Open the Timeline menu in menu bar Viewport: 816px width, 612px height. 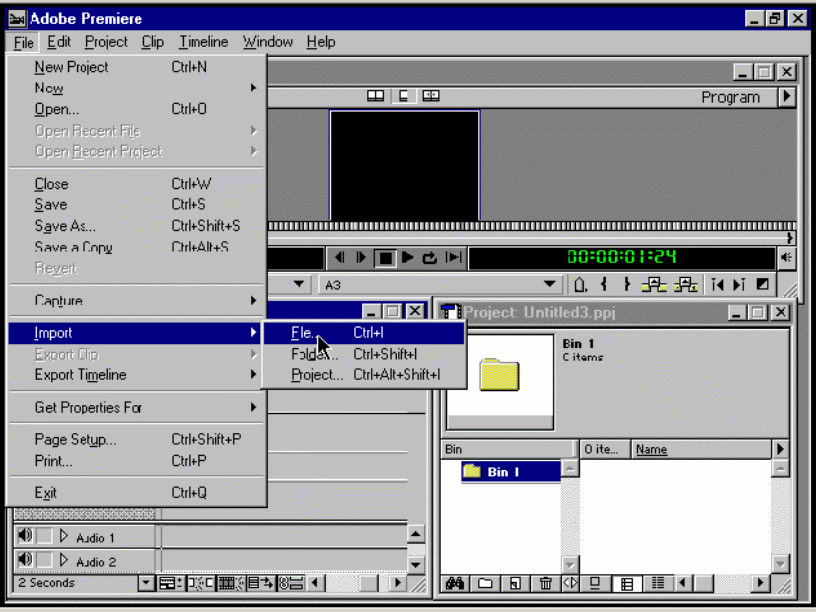203,42
